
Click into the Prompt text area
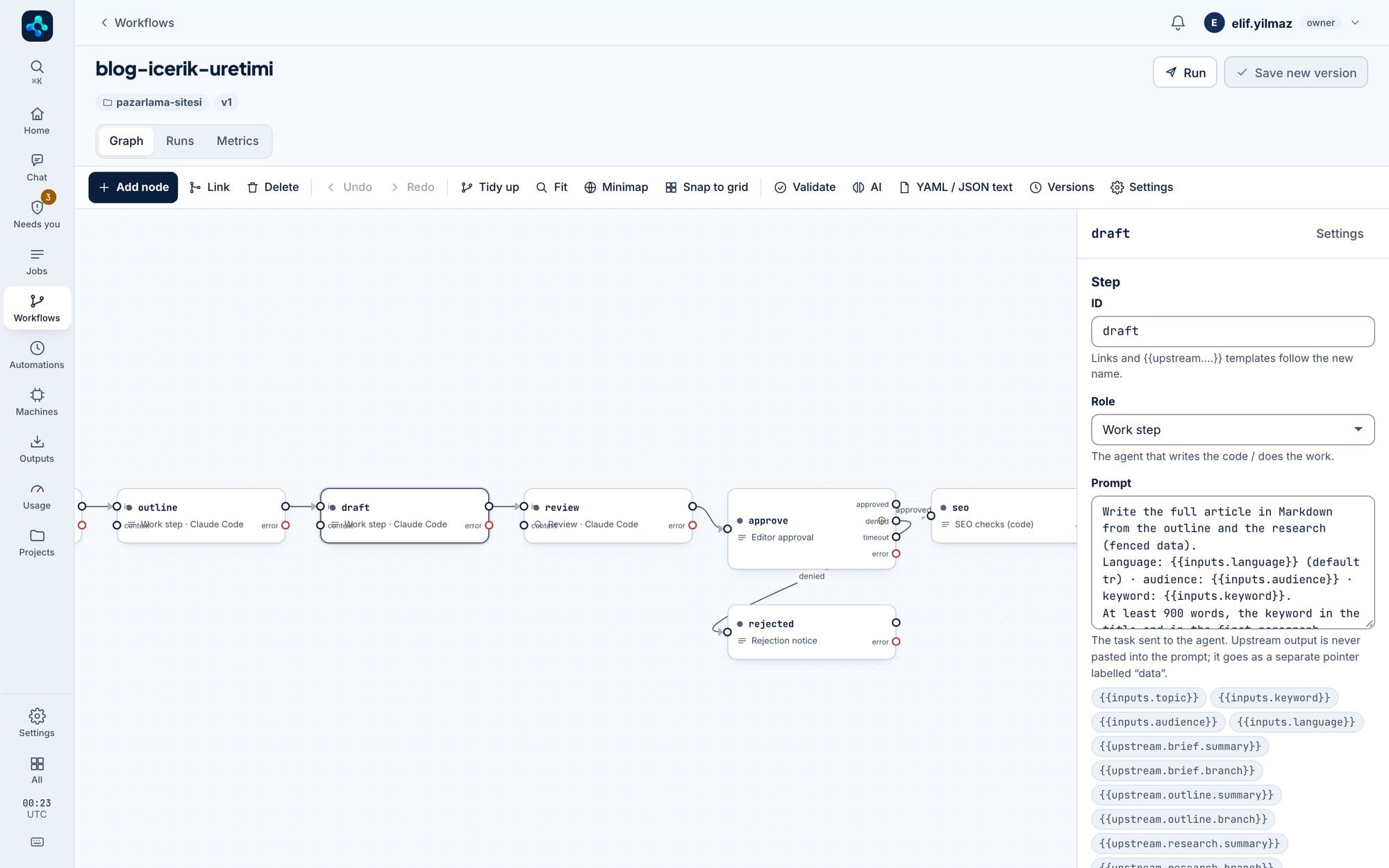1233,562
